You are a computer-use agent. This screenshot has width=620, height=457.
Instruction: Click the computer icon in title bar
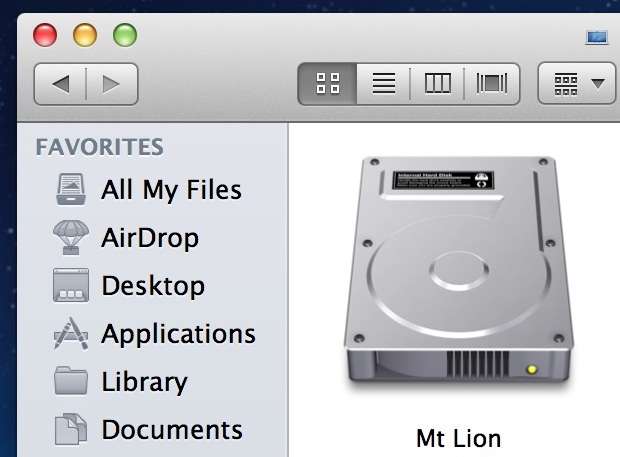click(597, 38)
